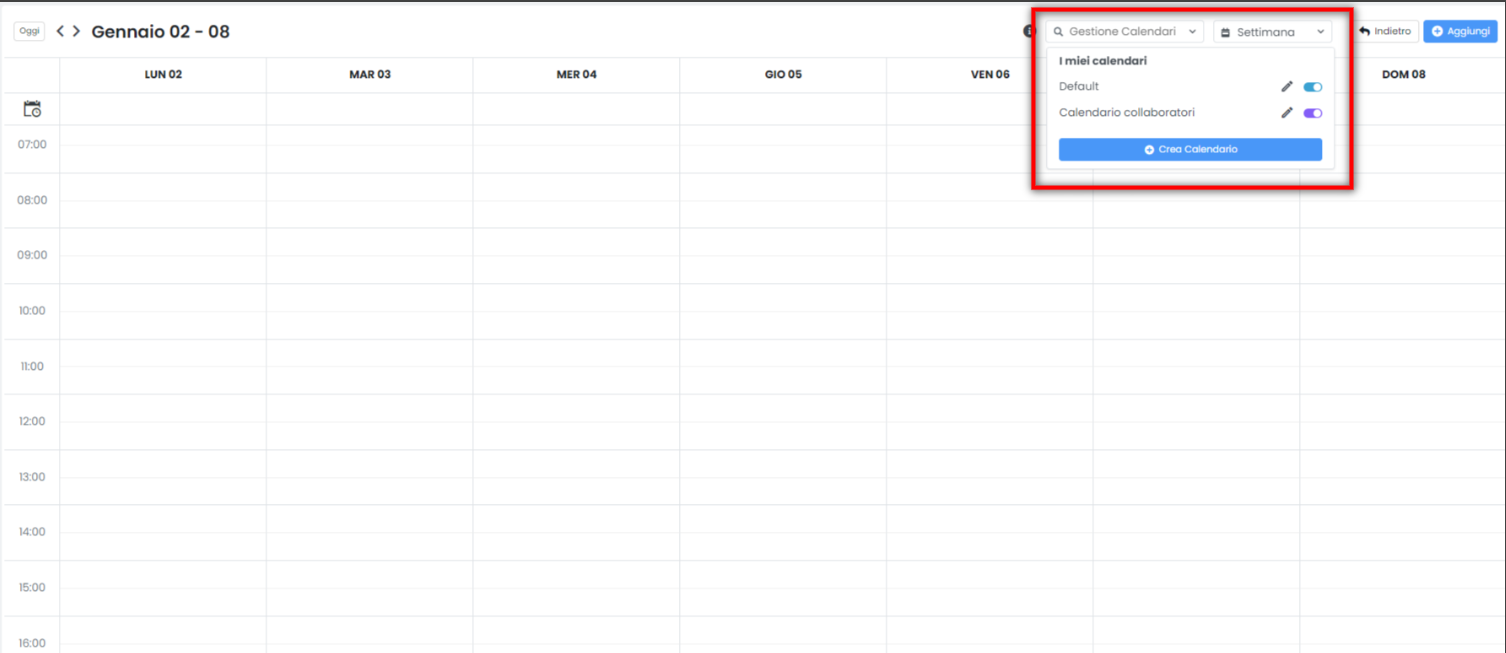Open the Gestione Calendari dropdown
Viewport: 1506px width, 653px height.
click(1125, 32)
